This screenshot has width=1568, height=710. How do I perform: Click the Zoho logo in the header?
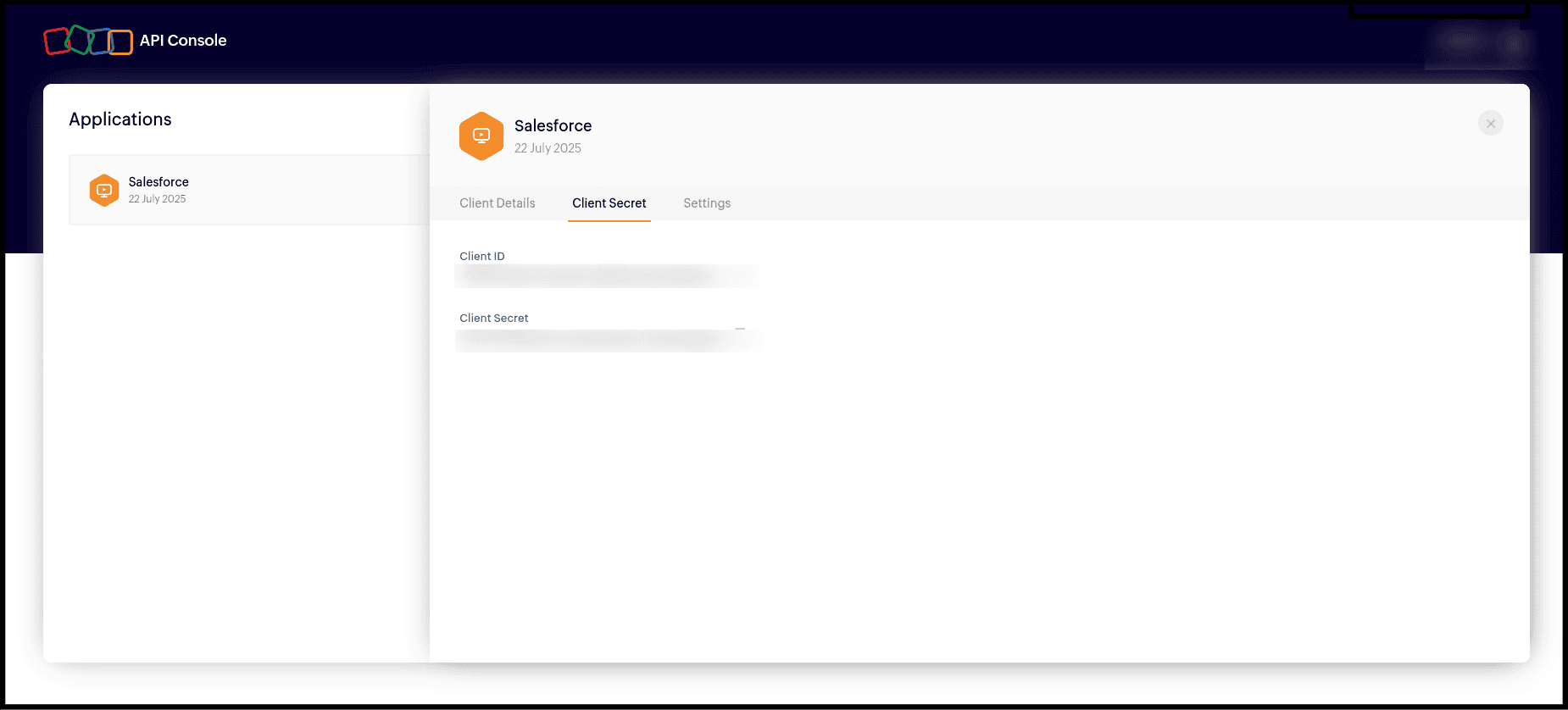(88, 40)
